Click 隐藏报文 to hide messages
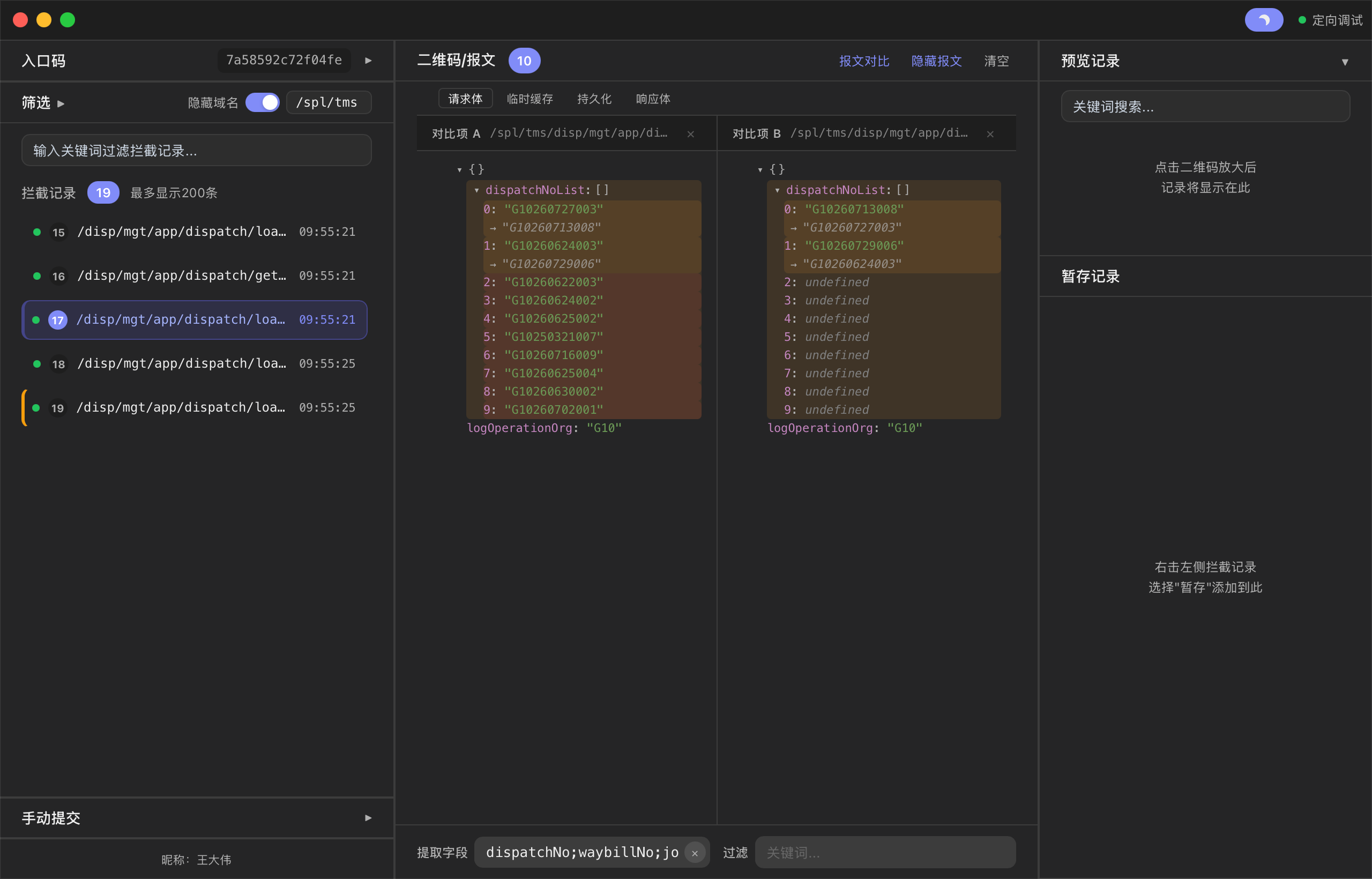The height and width of the screenshot is (879, 1372). [x=936, y=61]
